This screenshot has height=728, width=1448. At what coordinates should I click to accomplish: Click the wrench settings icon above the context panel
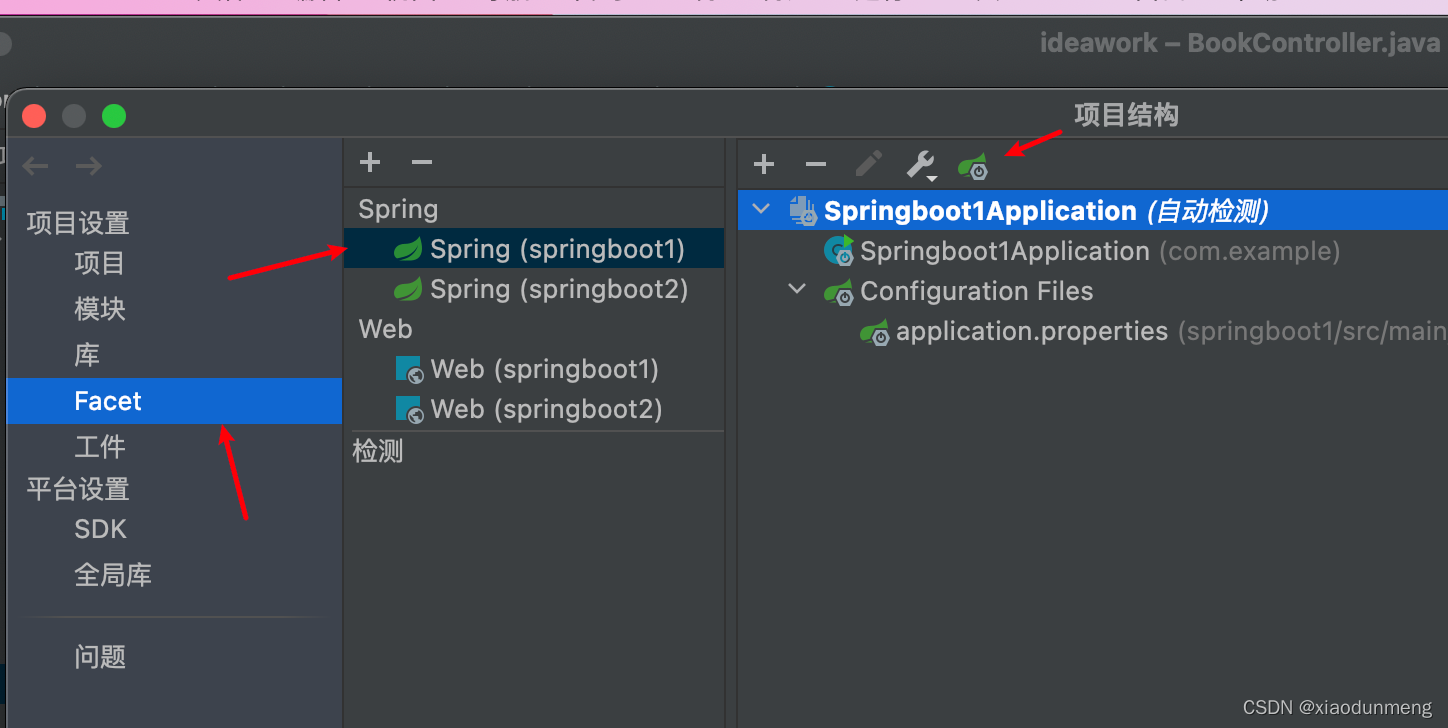pos(919,164)
